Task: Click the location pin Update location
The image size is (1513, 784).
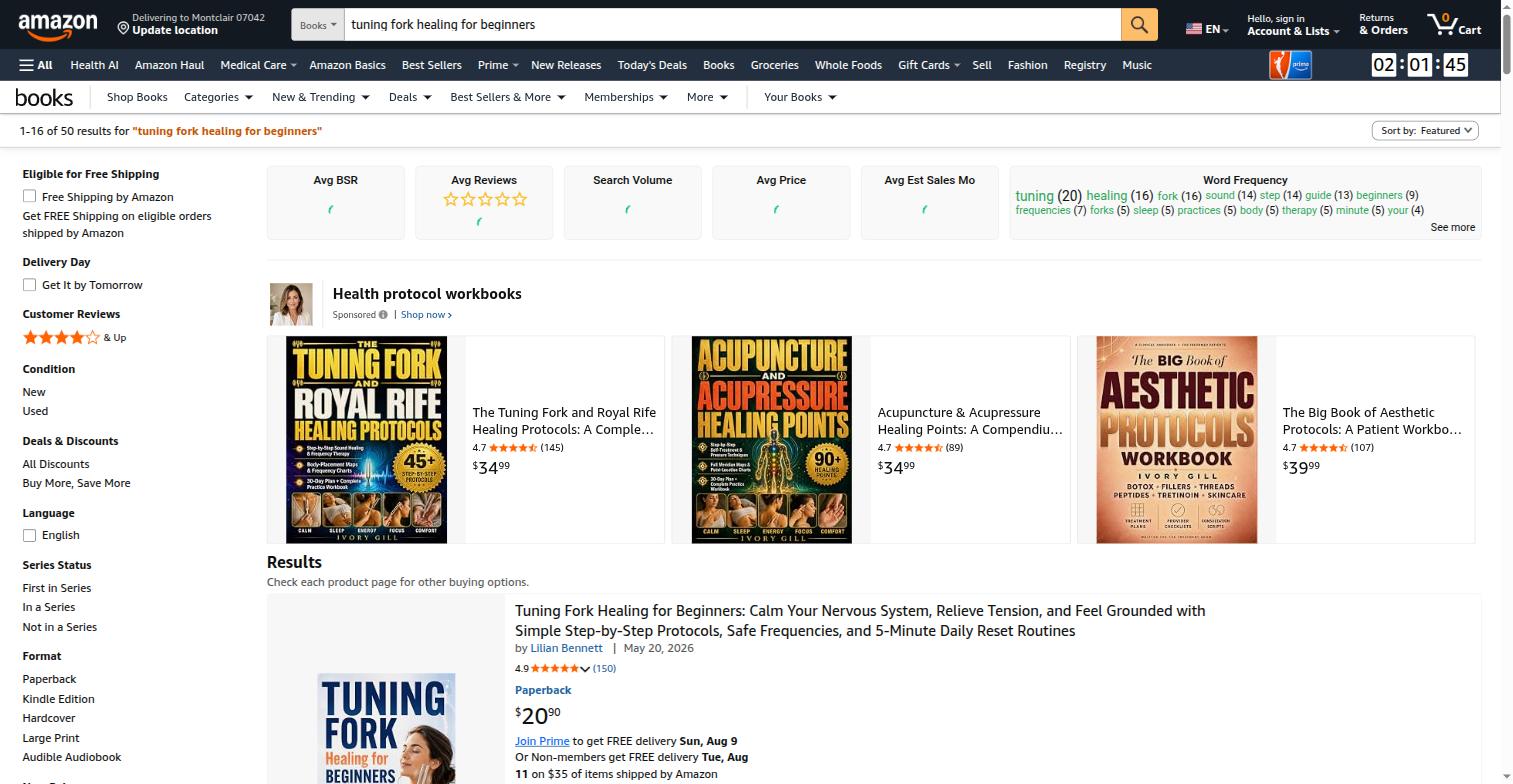Action: tap(190, 24)
